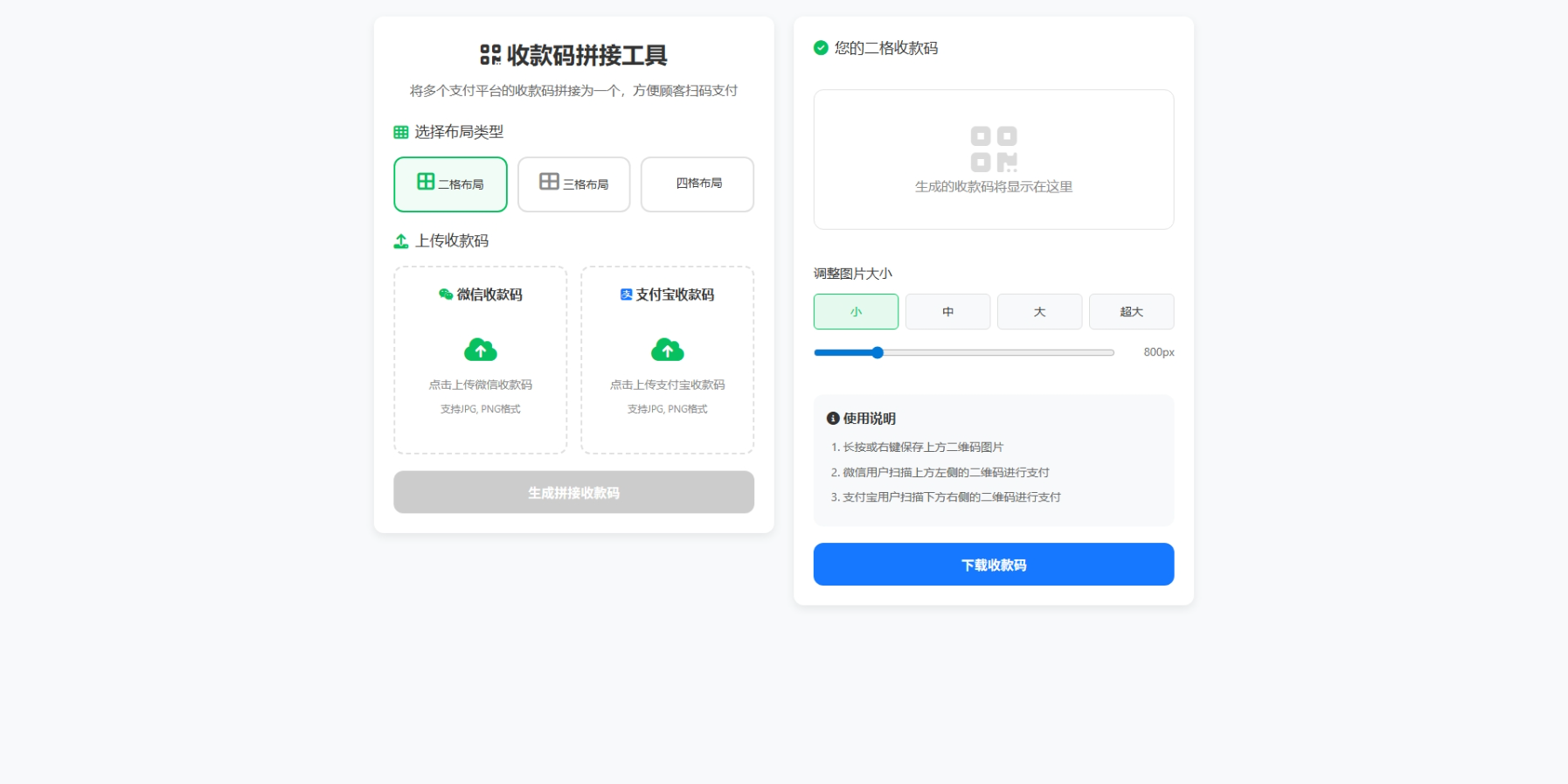Click the grid icon next to 选择布局类型
The height and width of the screenshot is (784, 1568).
401,133
